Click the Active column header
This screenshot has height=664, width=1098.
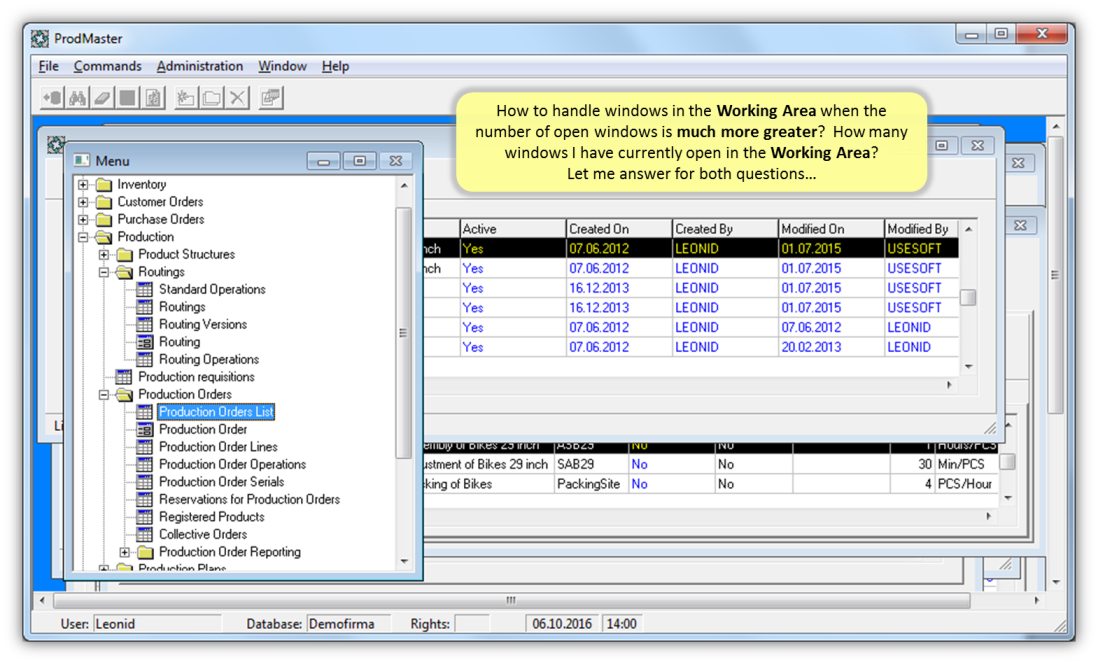coord(513,229)
